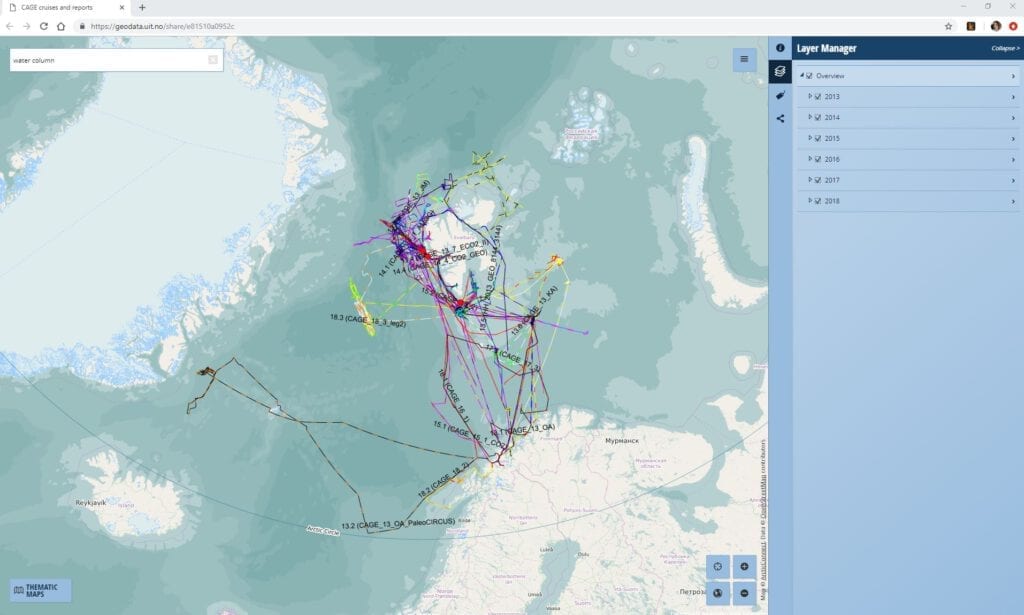
Task: Click the 18.3 CAGE_18_3_leg2 track label
Action: coord(368,321)
